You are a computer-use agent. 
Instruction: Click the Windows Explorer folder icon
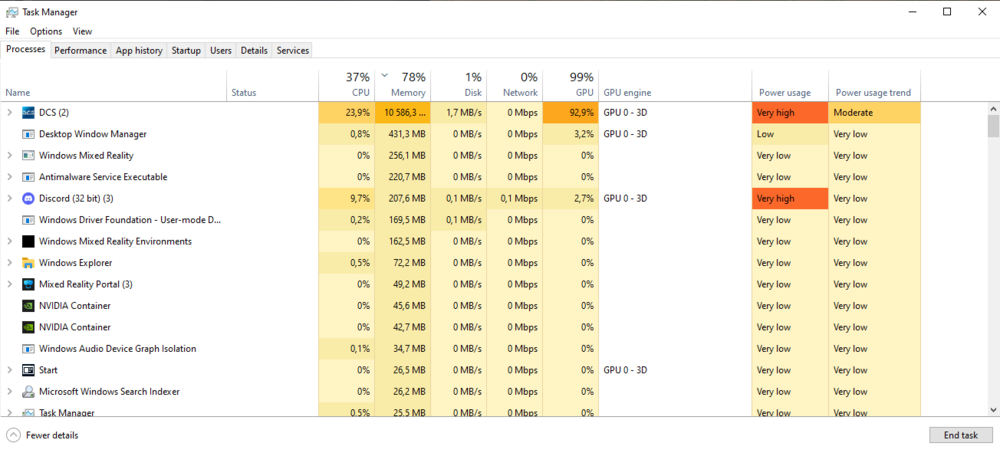(28, 263)
